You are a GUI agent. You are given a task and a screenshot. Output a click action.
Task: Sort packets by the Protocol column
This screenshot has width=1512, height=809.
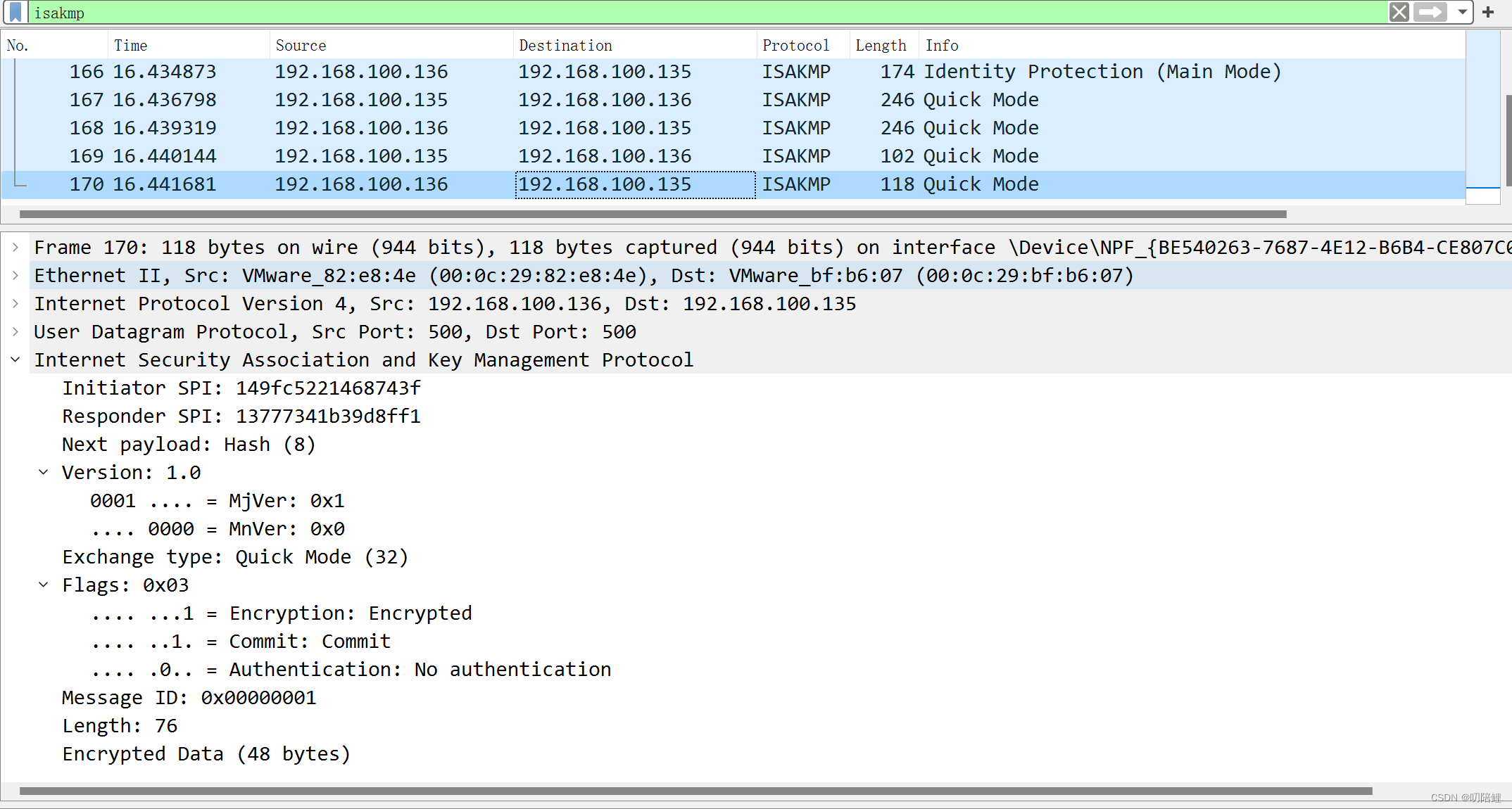803,46
